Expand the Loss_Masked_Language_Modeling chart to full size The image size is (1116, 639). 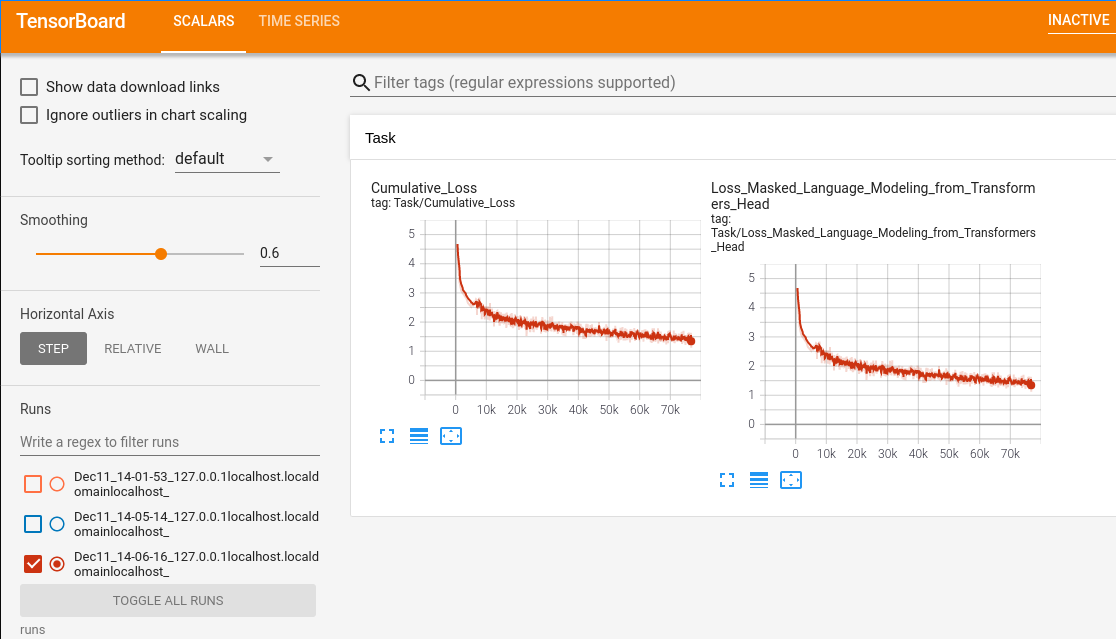(x=727, y=480)
